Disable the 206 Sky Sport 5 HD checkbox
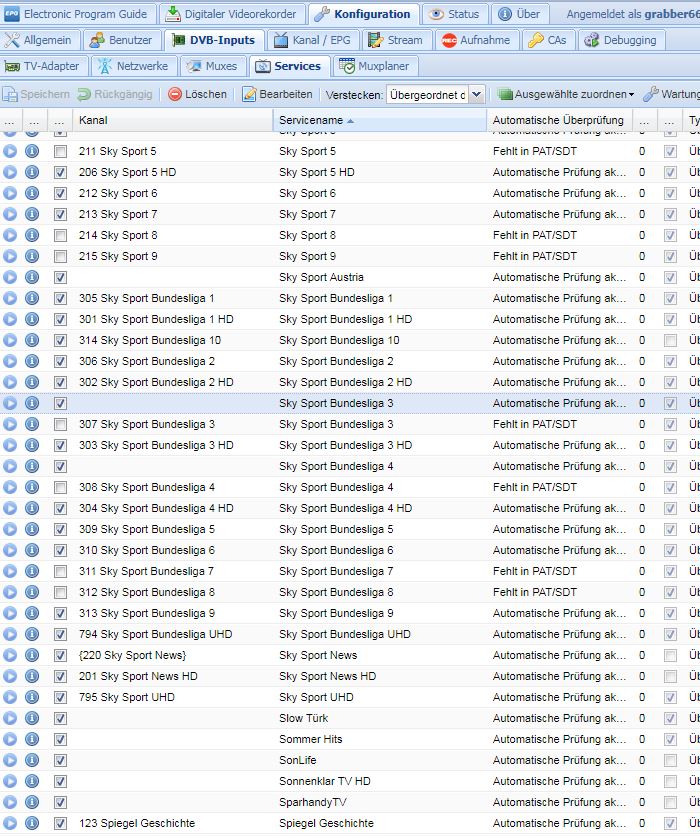This screenshot has width=700, height=836. pyautogui.click(x=60, y=172)
